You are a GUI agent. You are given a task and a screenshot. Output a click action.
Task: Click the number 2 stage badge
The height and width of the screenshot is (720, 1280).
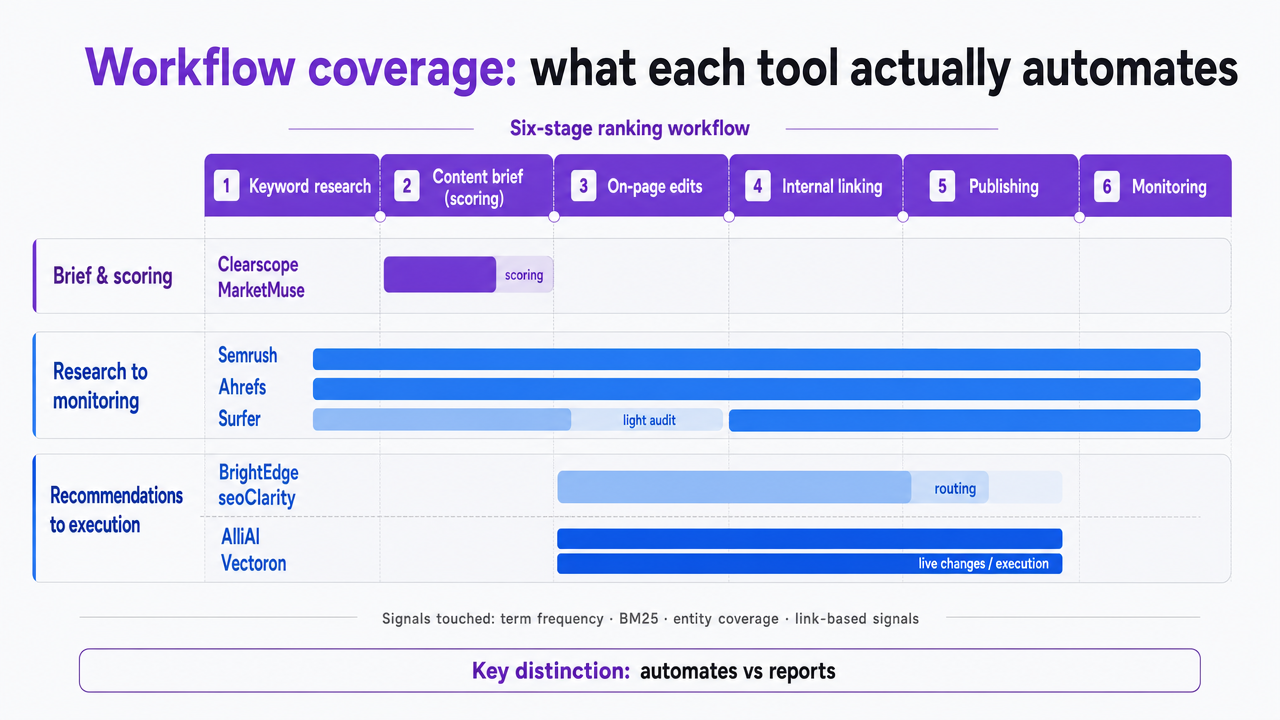tap(407, 186)
